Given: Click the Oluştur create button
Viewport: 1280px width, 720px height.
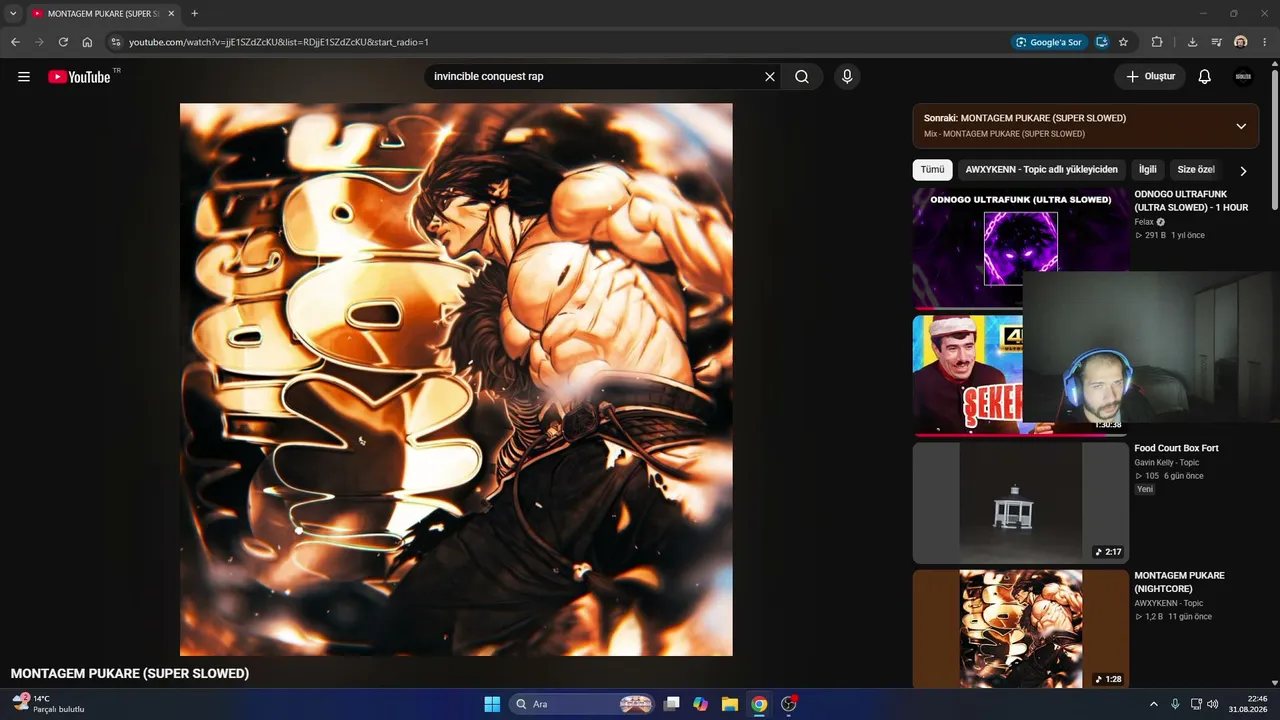Looking at the screenshot, I should (1150, 77).
